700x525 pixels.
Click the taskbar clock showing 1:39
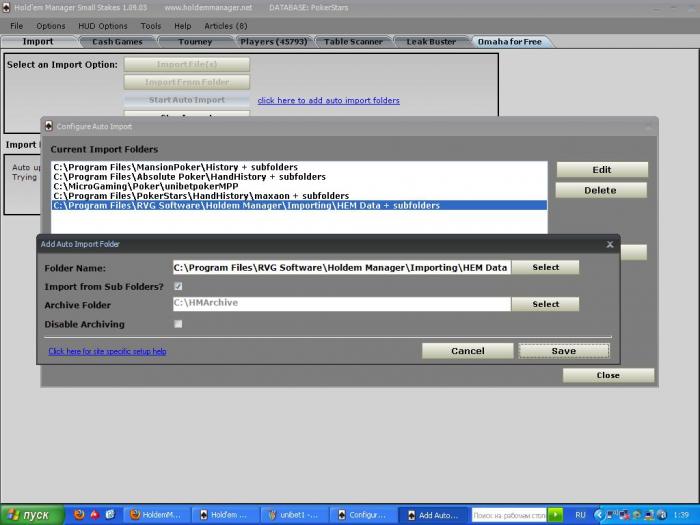point(681,515)
